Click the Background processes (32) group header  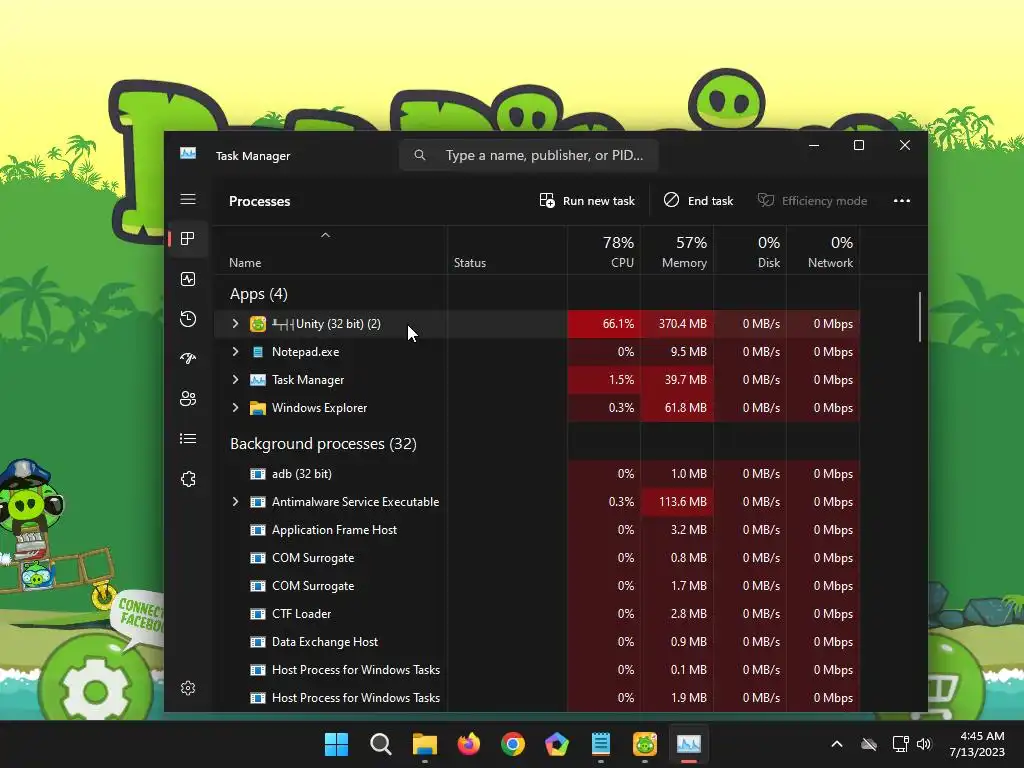pyautogui.click(x=323, y=444)
